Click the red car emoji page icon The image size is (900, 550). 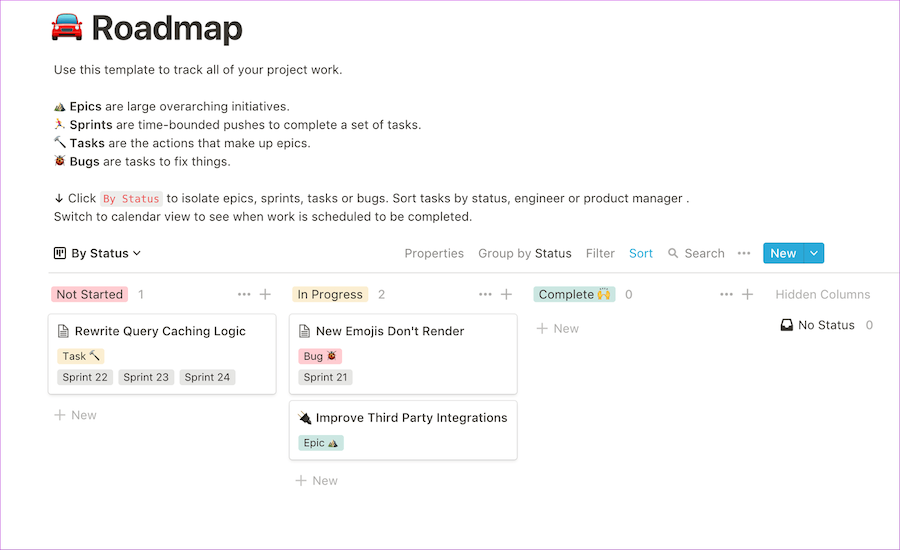click(68, 28)
